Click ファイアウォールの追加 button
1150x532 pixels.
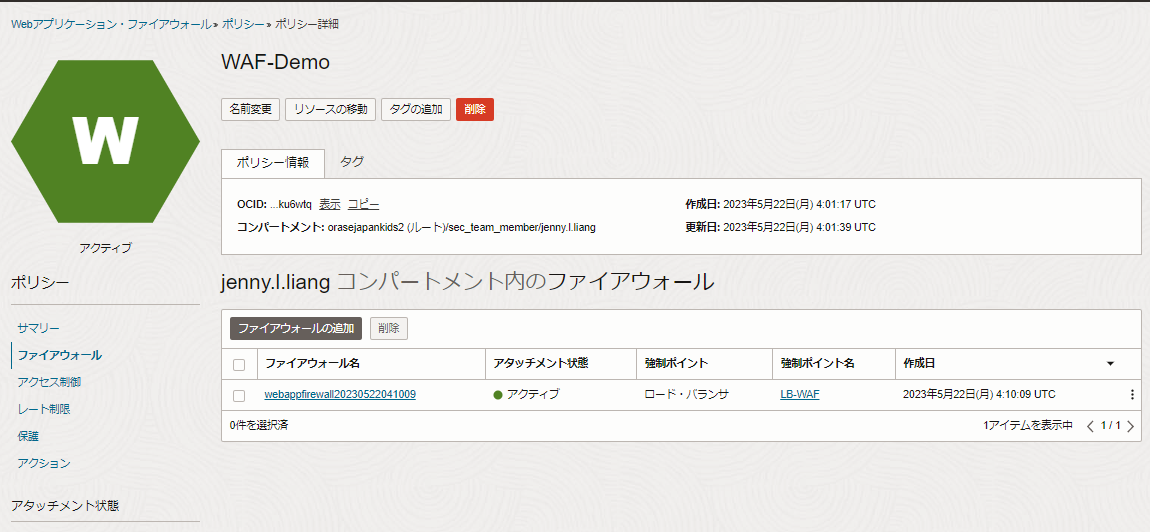click(x=295, y=328)
